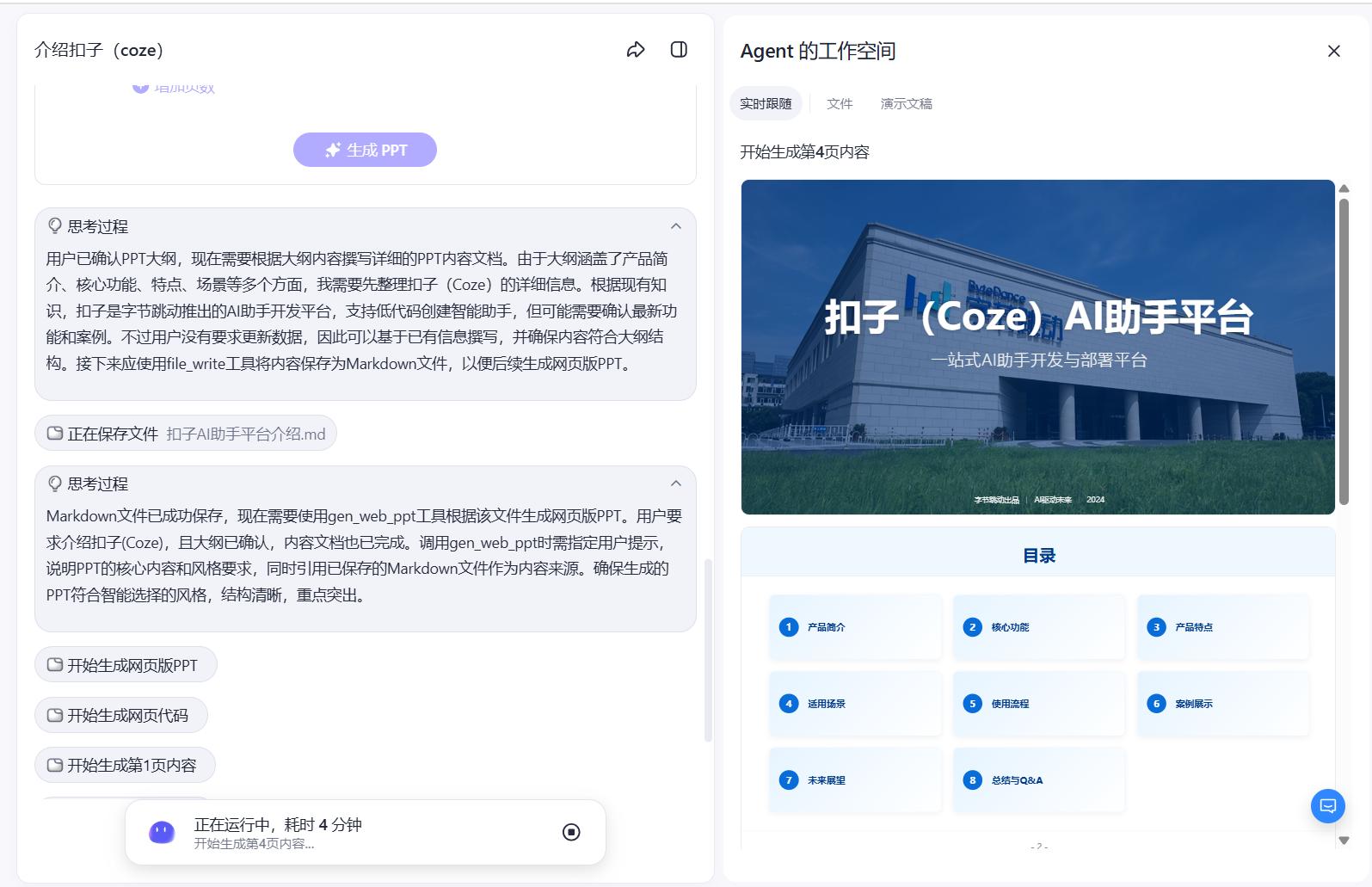Open the customer support chat icon

pos(1327,806)
